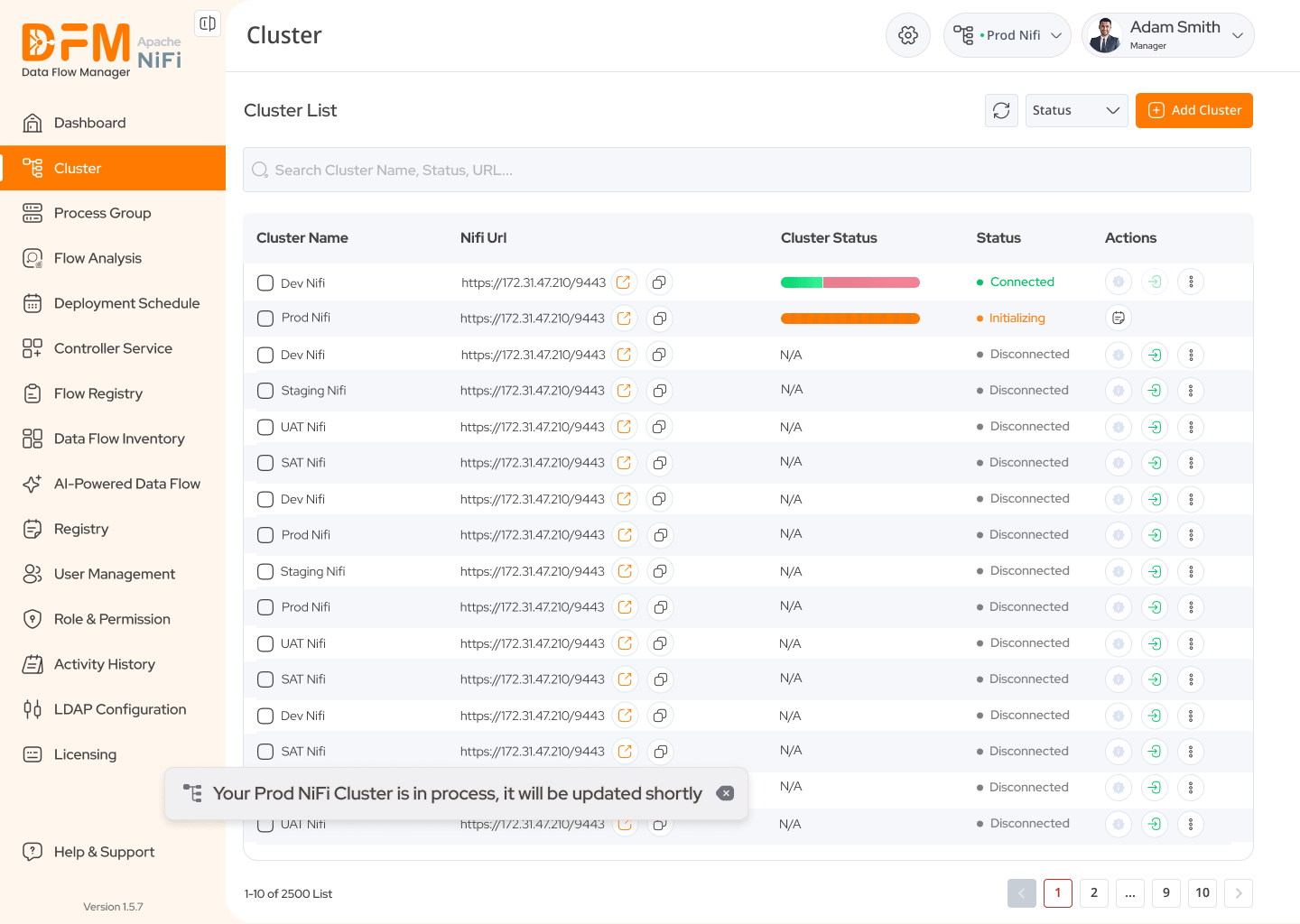Expand Adam Smith account menu chevron
Viewport: 1300px width, 924px height.
pos(1238,36)
